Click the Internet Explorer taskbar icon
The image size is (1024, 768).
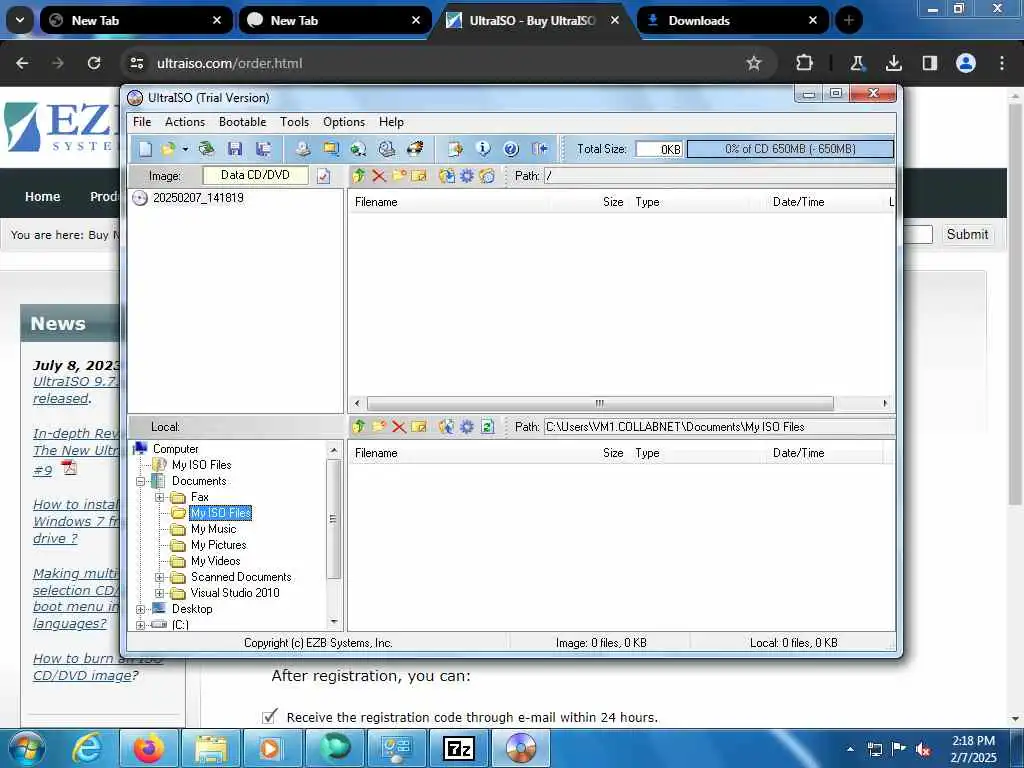87,748
